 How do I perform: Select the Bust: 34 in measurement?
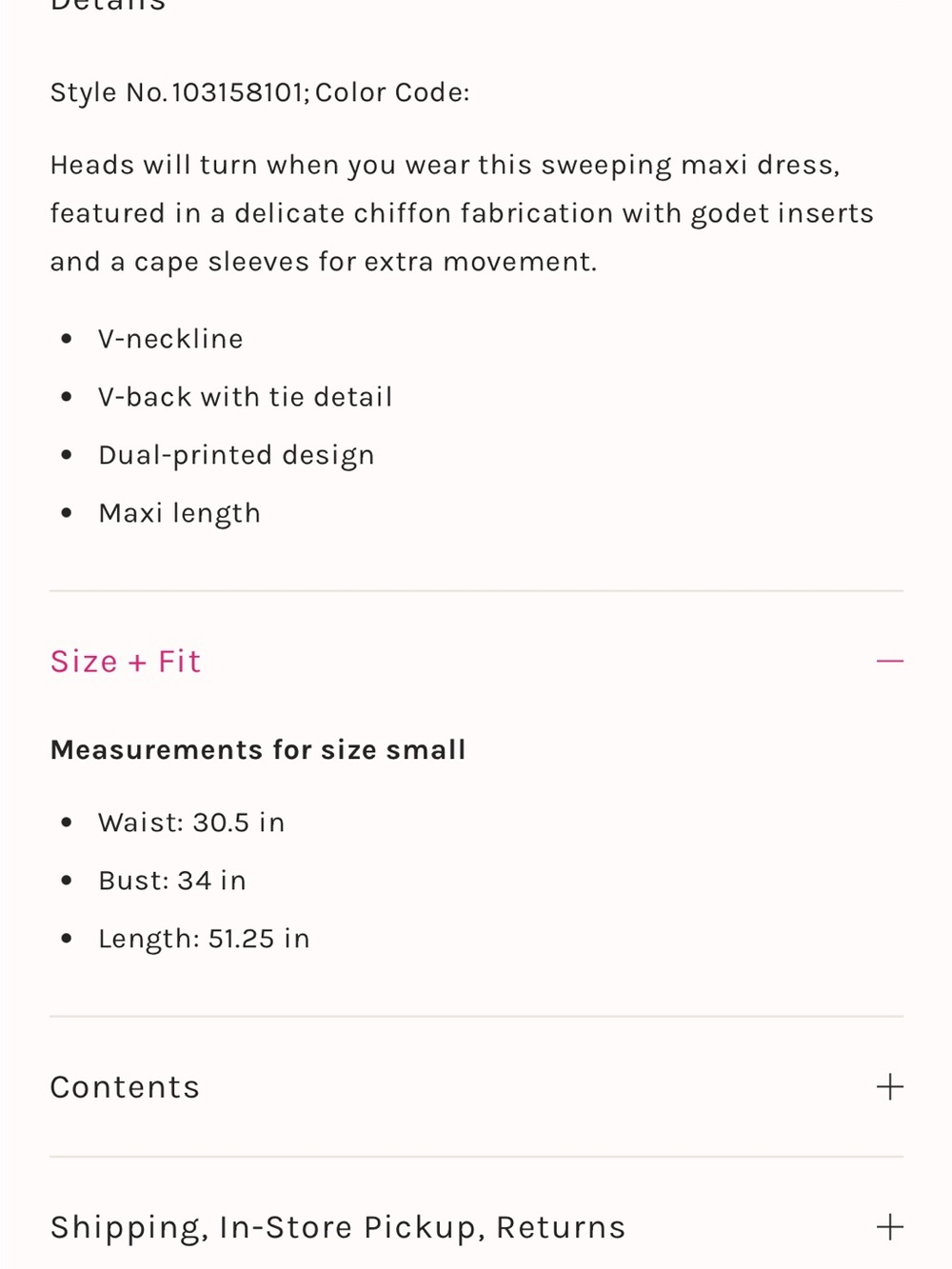pos(172,881)
